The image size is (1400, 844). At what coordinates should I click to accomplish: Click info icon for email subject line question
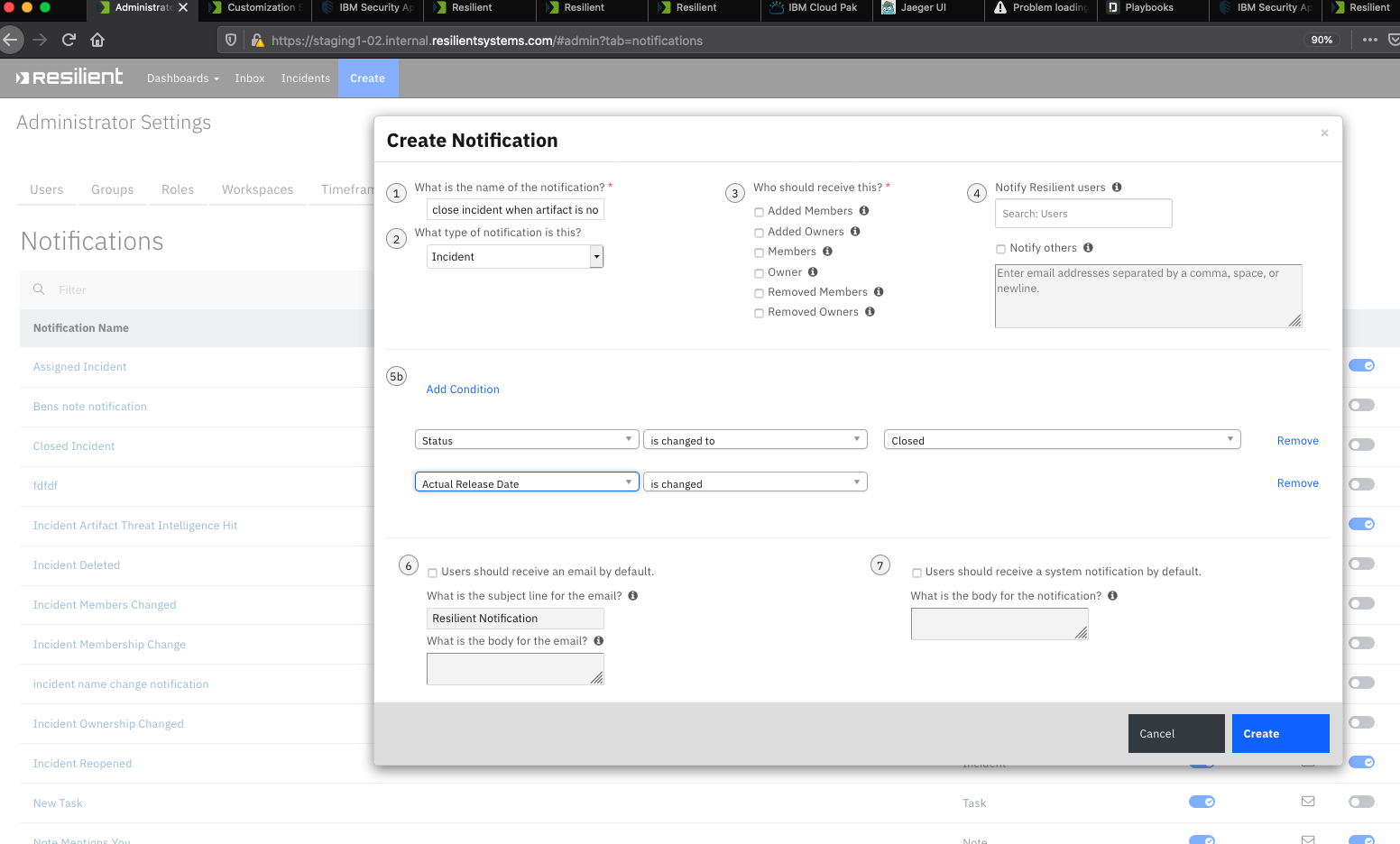[633, 596]
